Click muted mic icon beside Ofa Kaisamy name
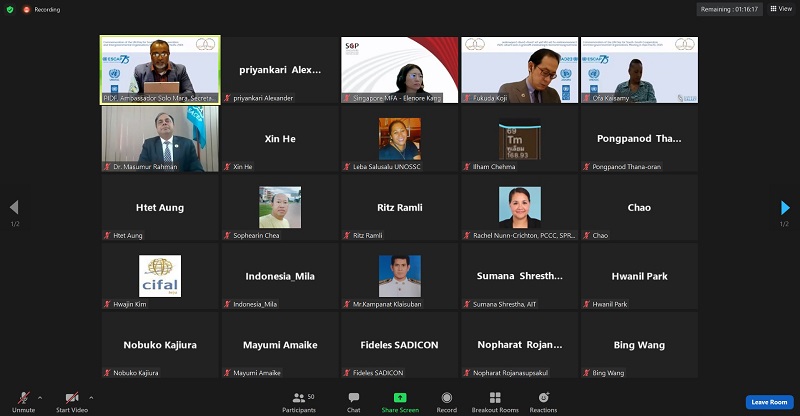This screenshot has width=800, height=416. [587, 98]
